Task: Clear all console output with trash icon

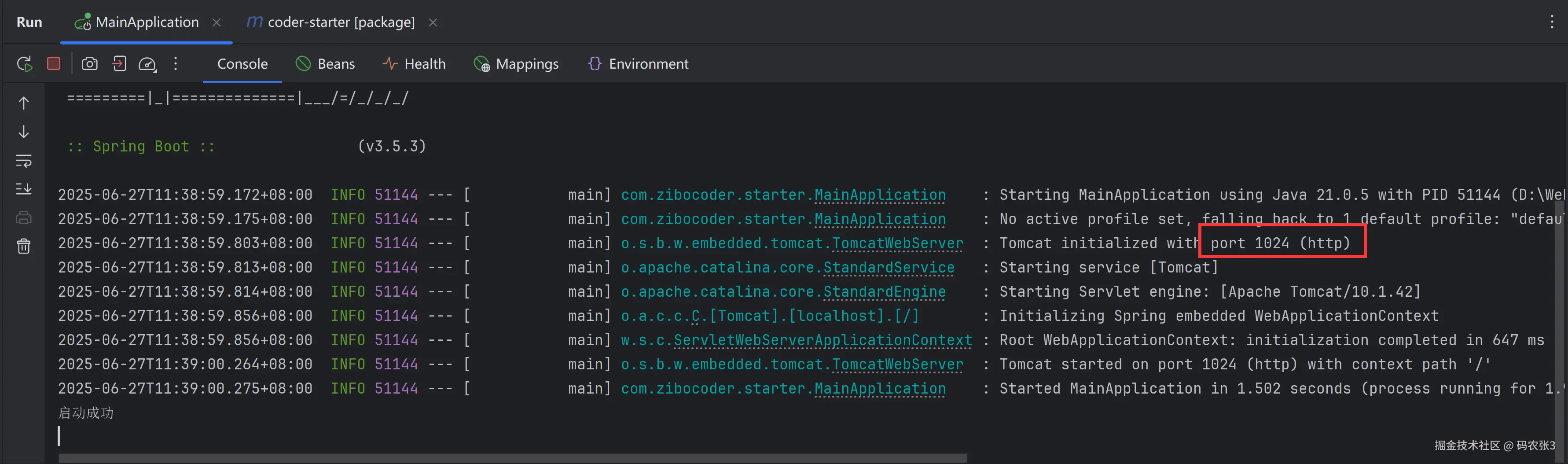Action: tap(24, 247)
